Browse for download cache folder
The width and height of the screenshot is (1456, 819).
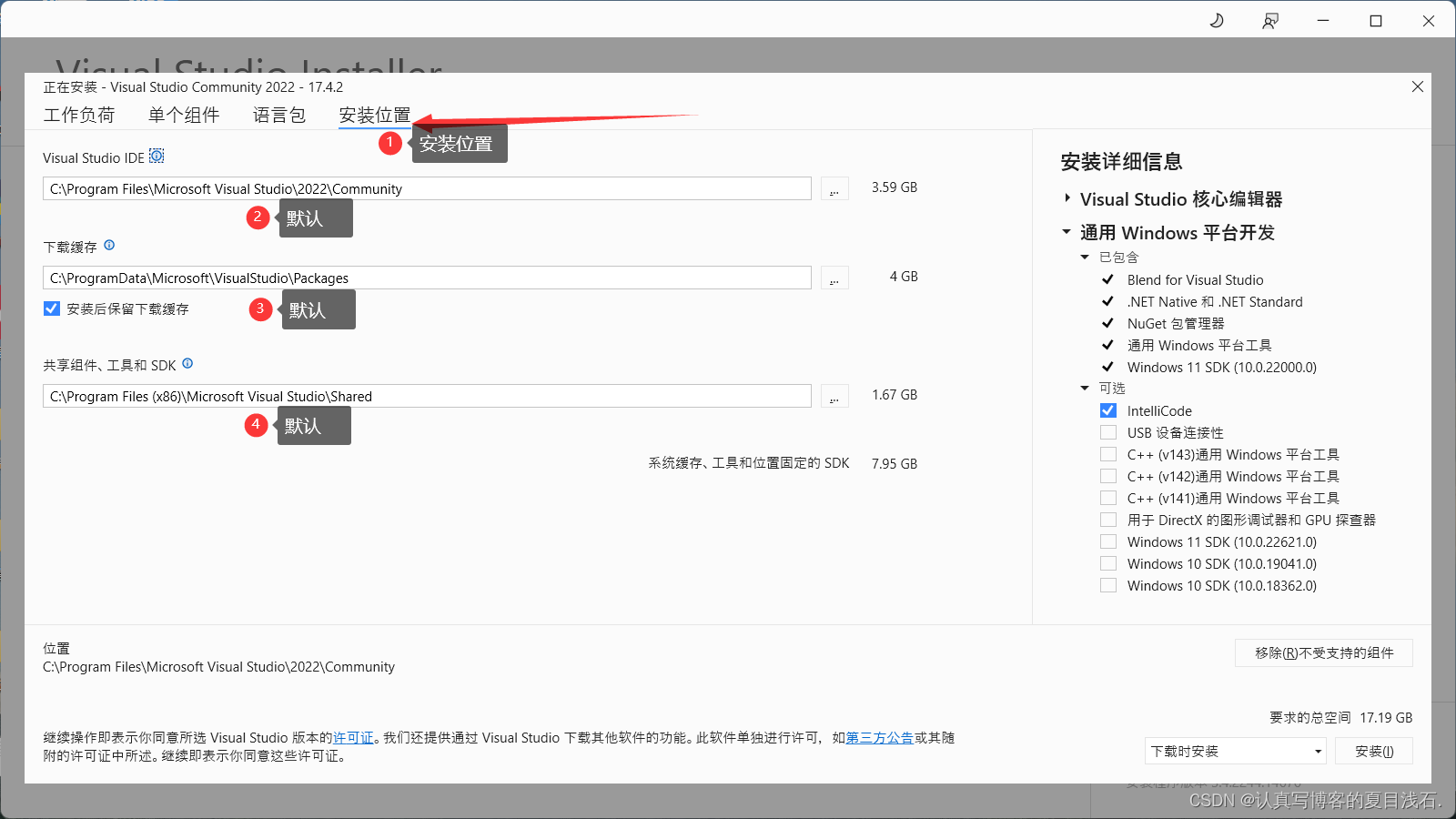coord(834,278)
